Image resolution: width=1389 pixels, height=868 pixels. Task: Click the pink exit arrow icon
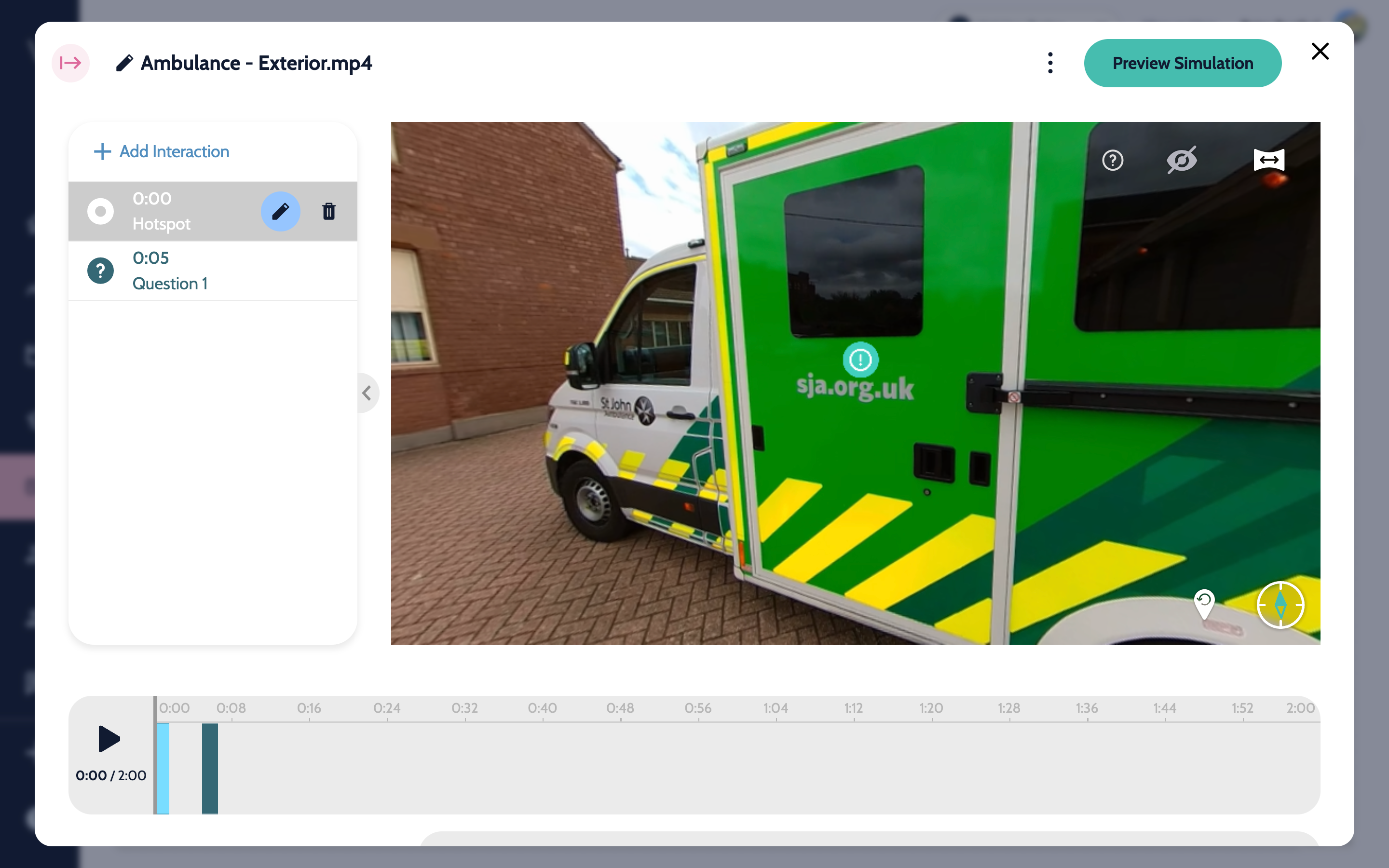(x=70, y=63)
